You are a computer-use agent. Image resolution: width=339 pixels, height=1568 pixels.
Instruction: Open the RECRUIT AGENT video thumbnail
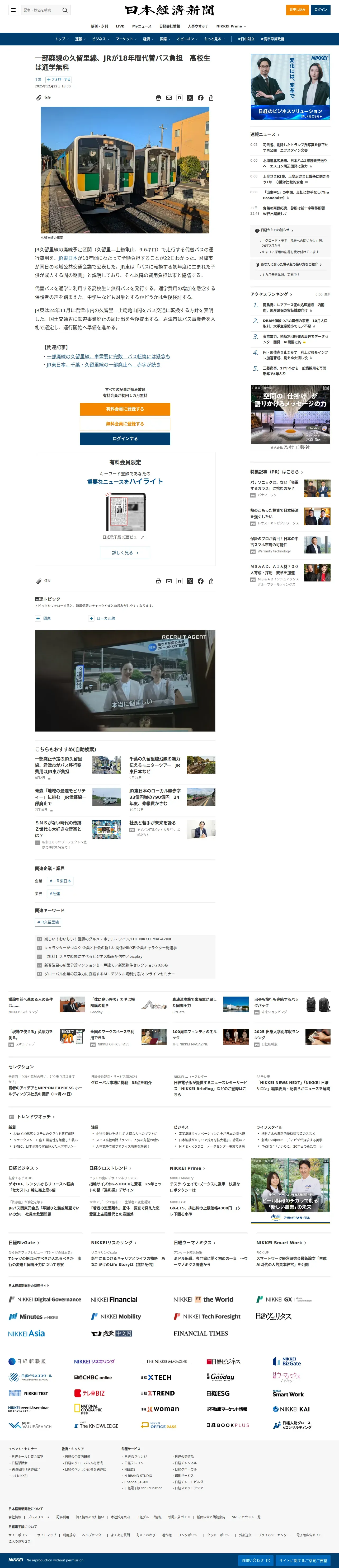point(125,680)
